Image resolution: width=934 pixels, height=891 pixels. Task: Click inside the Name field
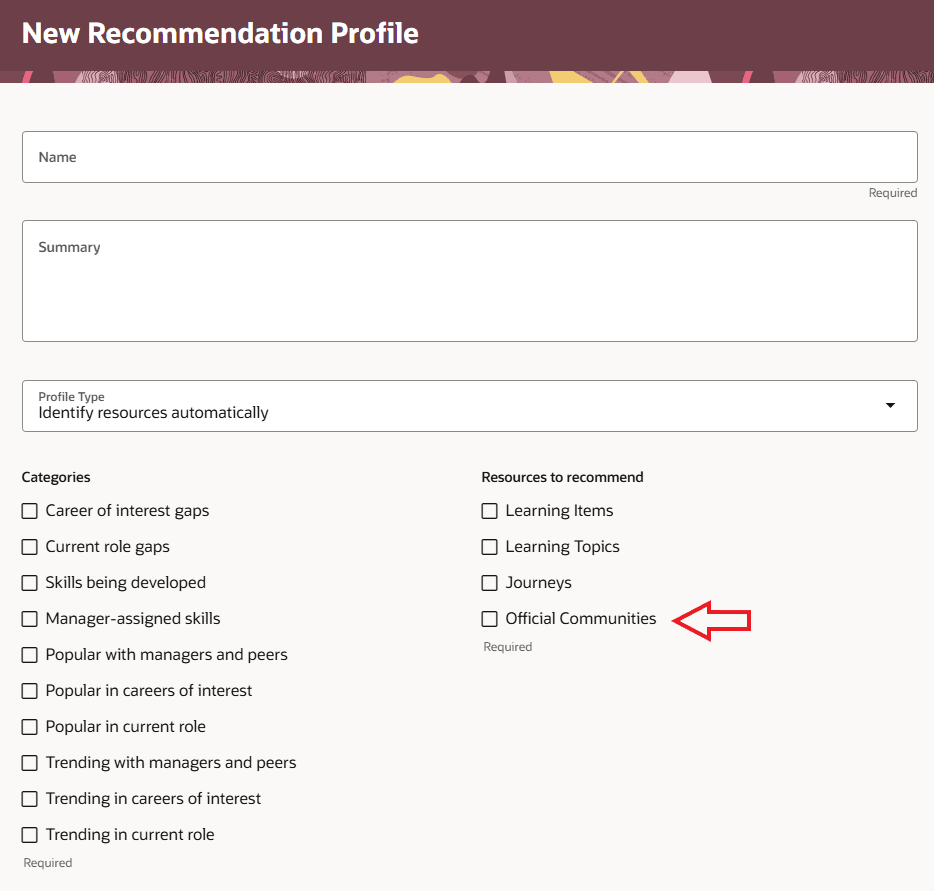click(470, 157)
